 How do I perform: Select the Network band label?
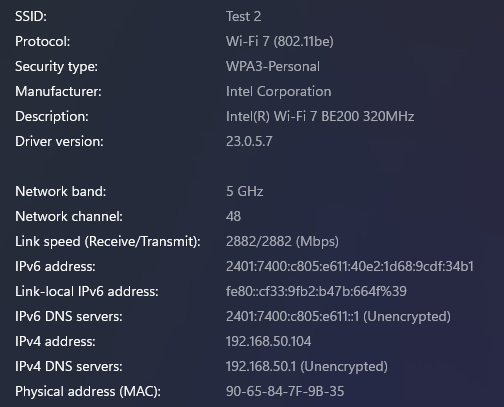(61, 191)
